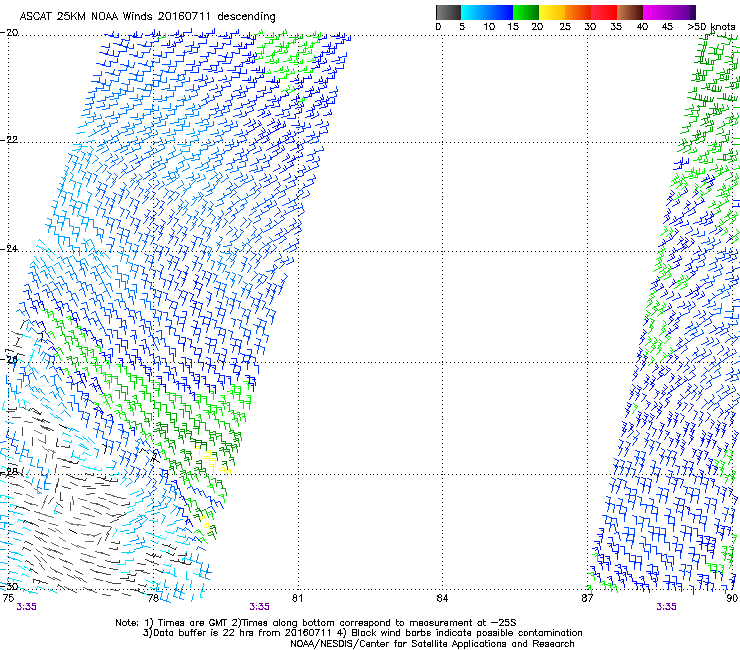The height and width of the screenshot is (650, 740).
Task: Click the -20 latitude axis label
Action: coord(9,33)
